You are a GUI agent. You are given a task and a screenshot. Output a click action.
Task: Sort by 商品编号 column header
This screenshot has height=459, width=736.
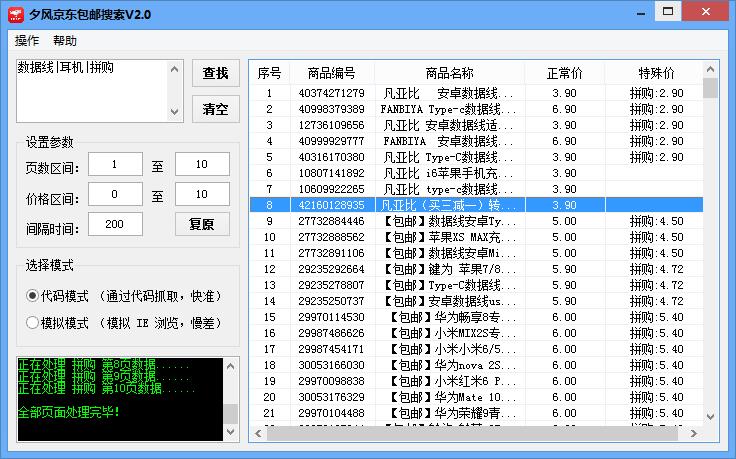(x=332, y=73)
